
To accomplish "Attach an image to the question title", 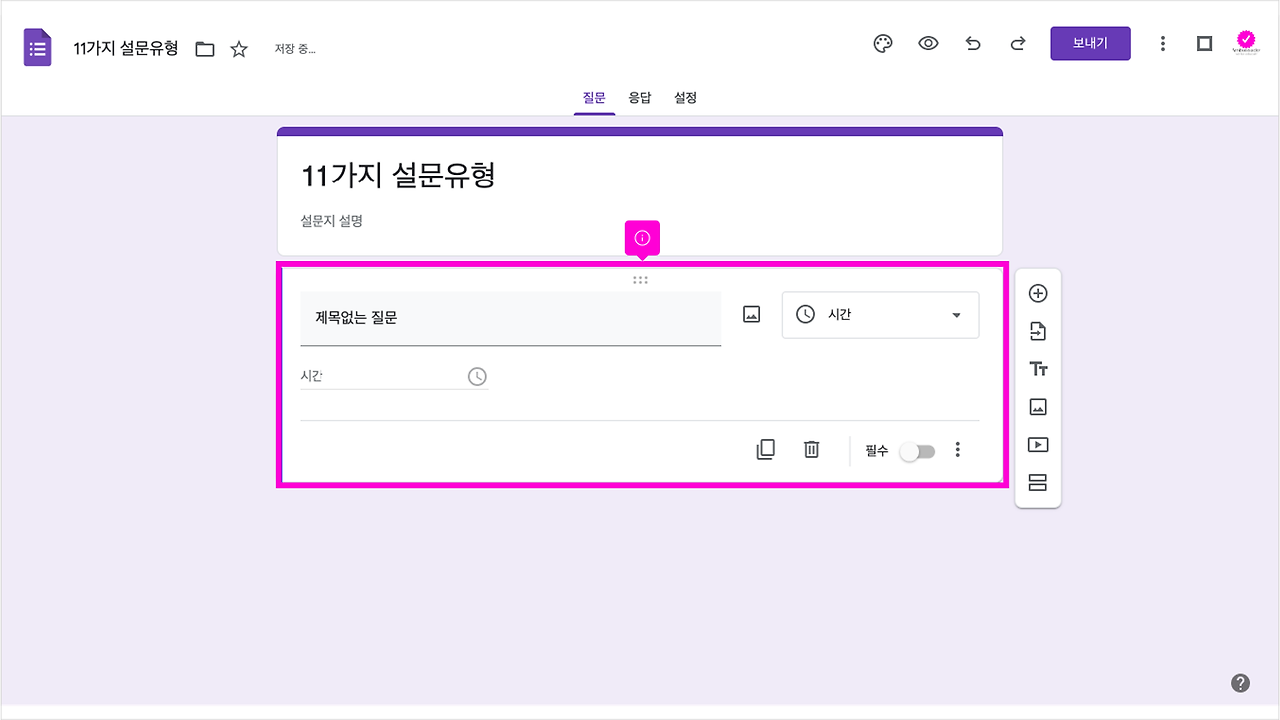I will pos(751,313).
